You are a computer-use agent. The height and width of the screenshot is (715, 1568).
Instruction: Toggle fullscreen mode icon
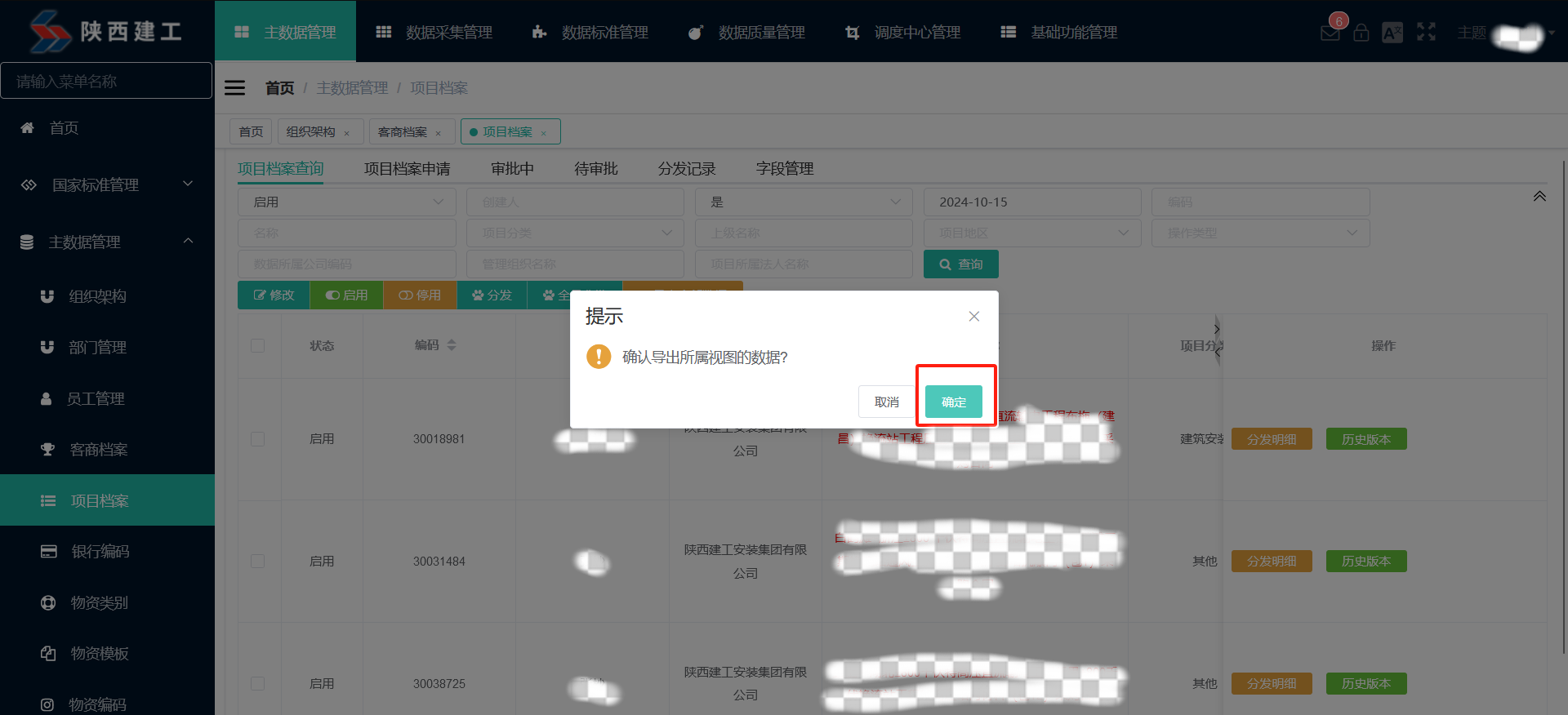tap(1426, 33)
